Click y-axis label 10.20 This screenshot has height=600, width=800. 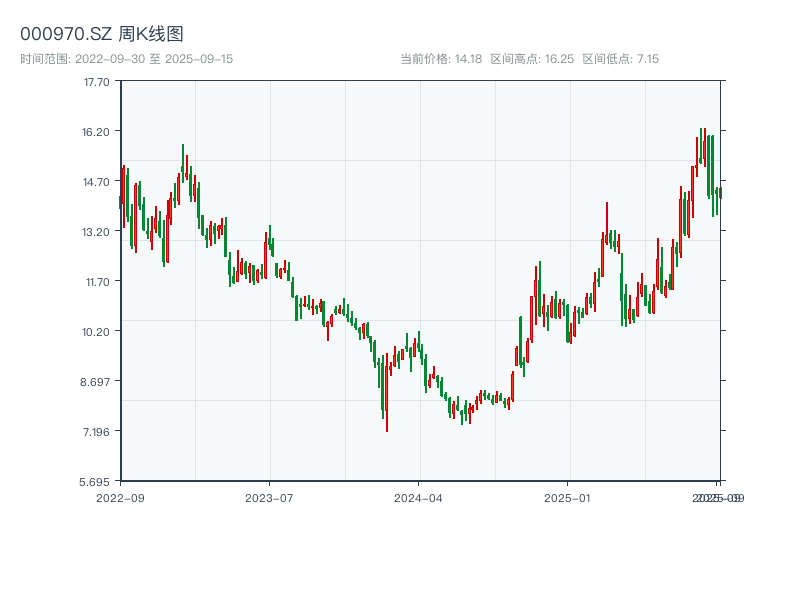(x=96, y=332)
